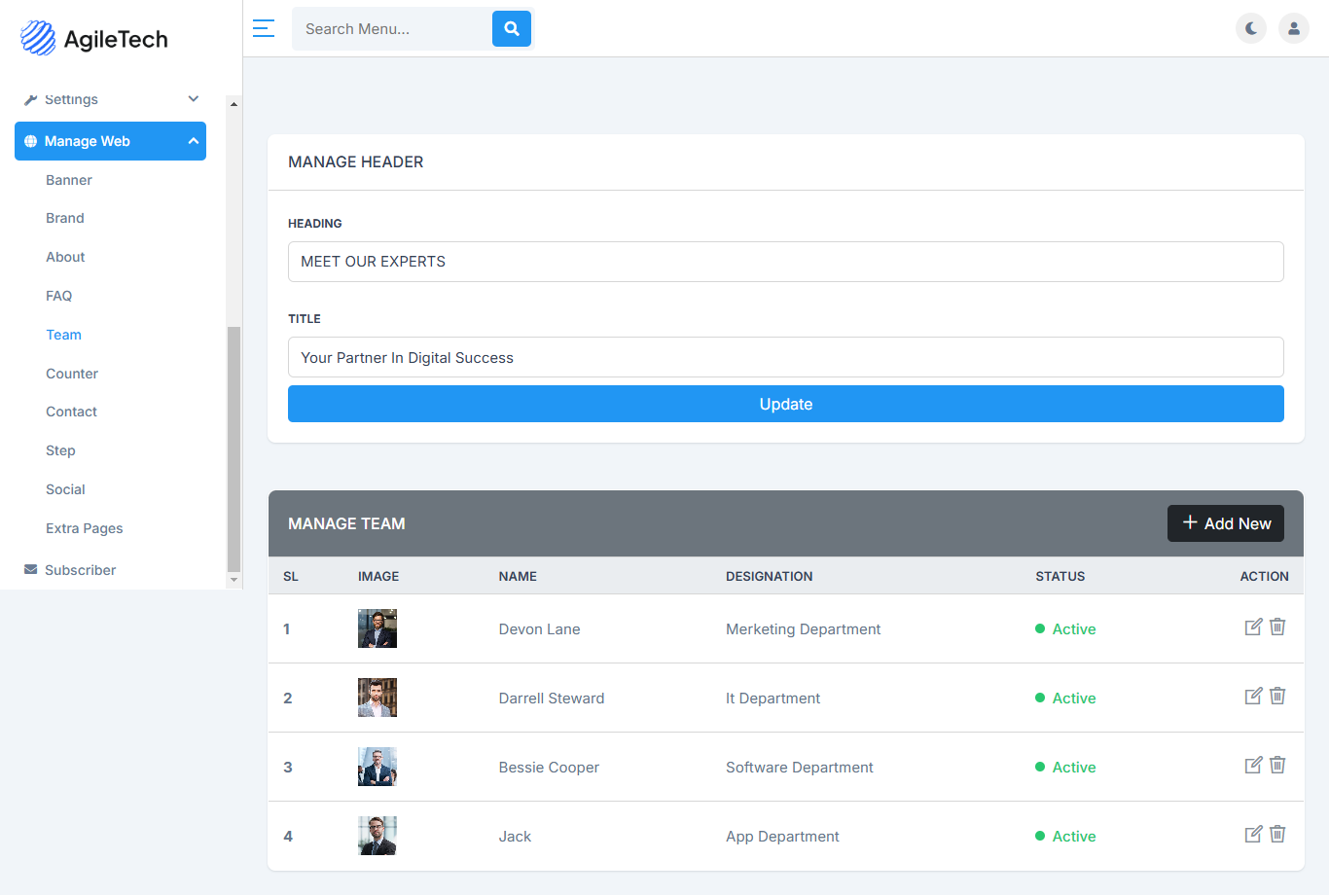Edit Devon Lane's team entry
This screenshot has width=1329, height=896.
tap(1254, 627)
